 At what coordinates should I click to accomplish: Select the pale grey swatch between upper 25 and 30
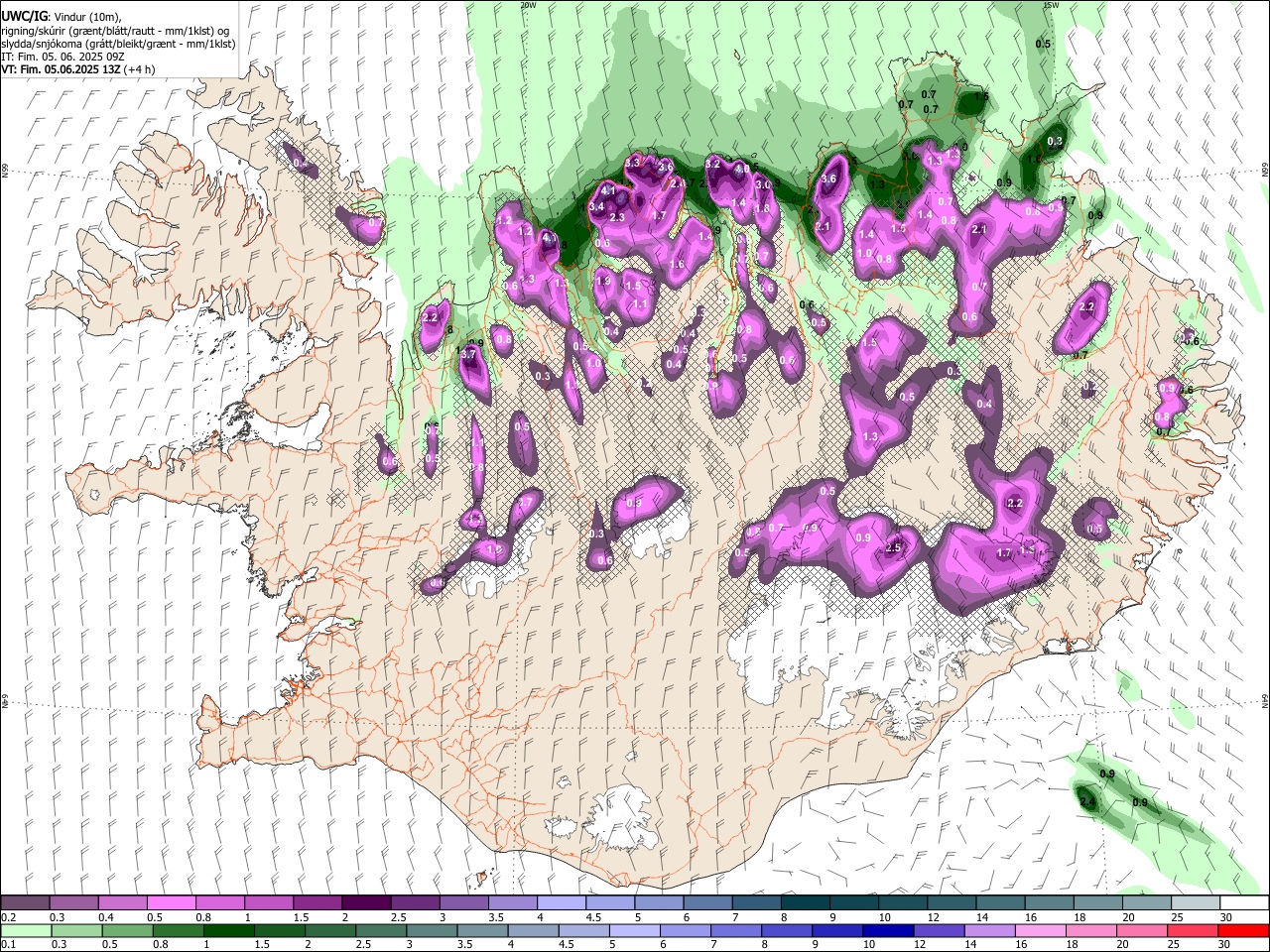(x=1196, y=903)
